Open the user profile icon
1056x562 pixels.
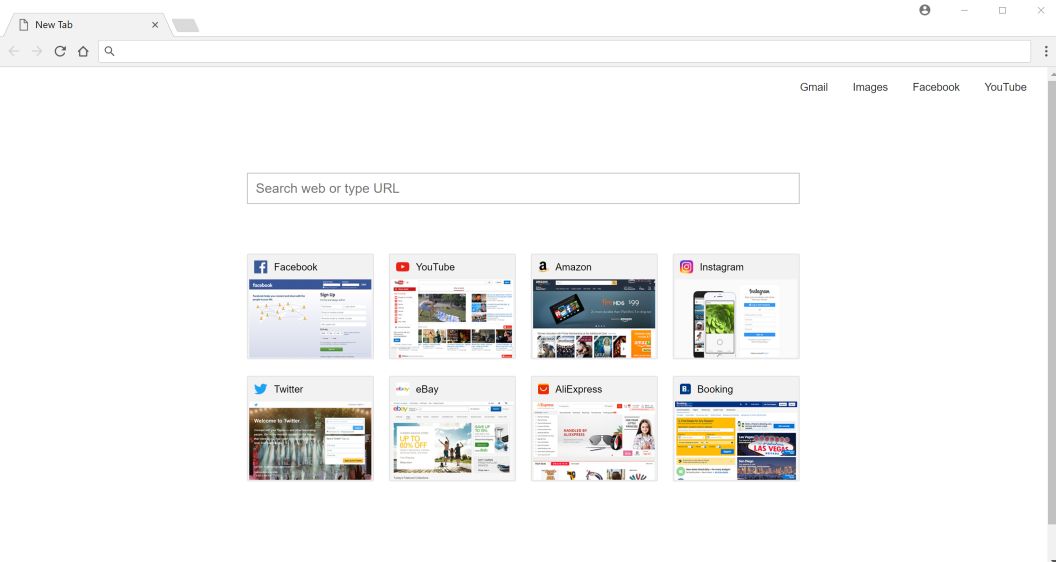point(925,10)
